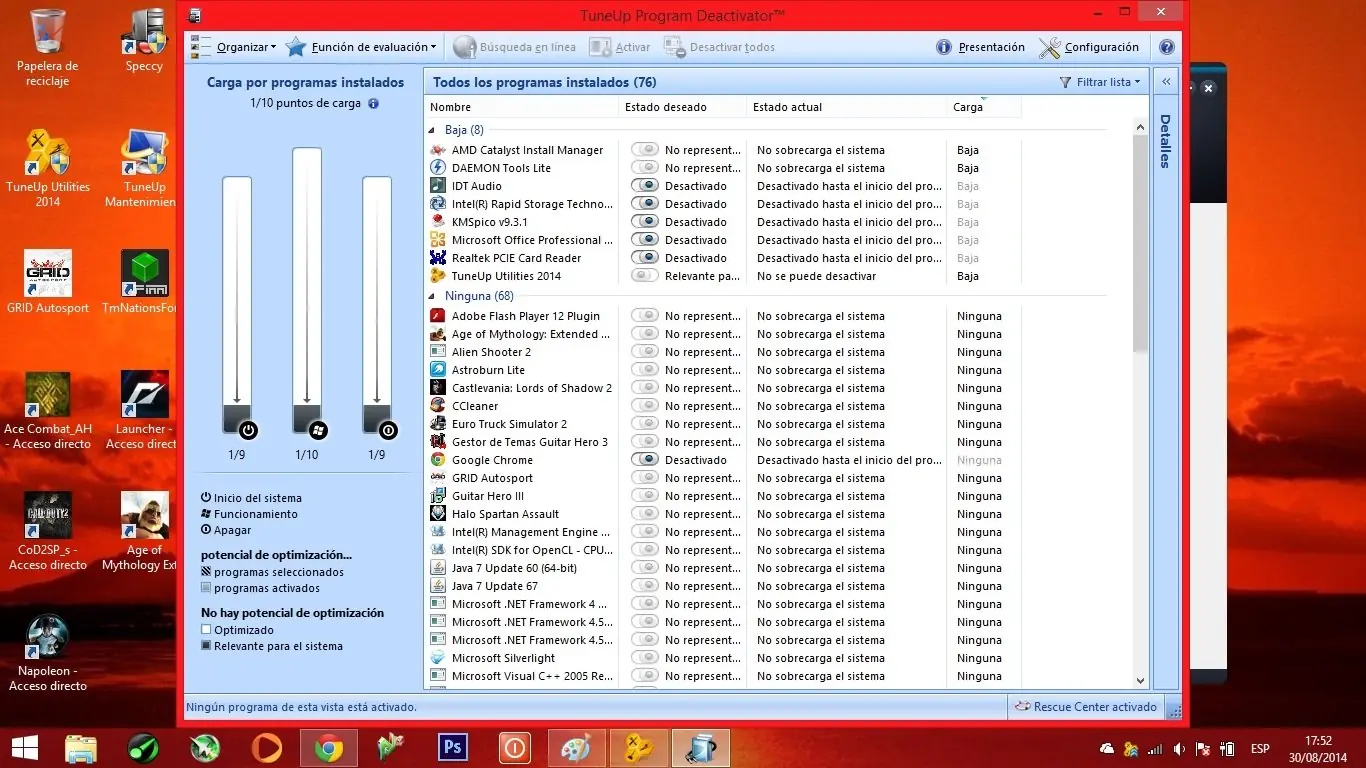This screenshot has height=768, width=1366.
Task: Toggle the KMSpico v9.3.1 switch
Action: click(x=645, y=222)
